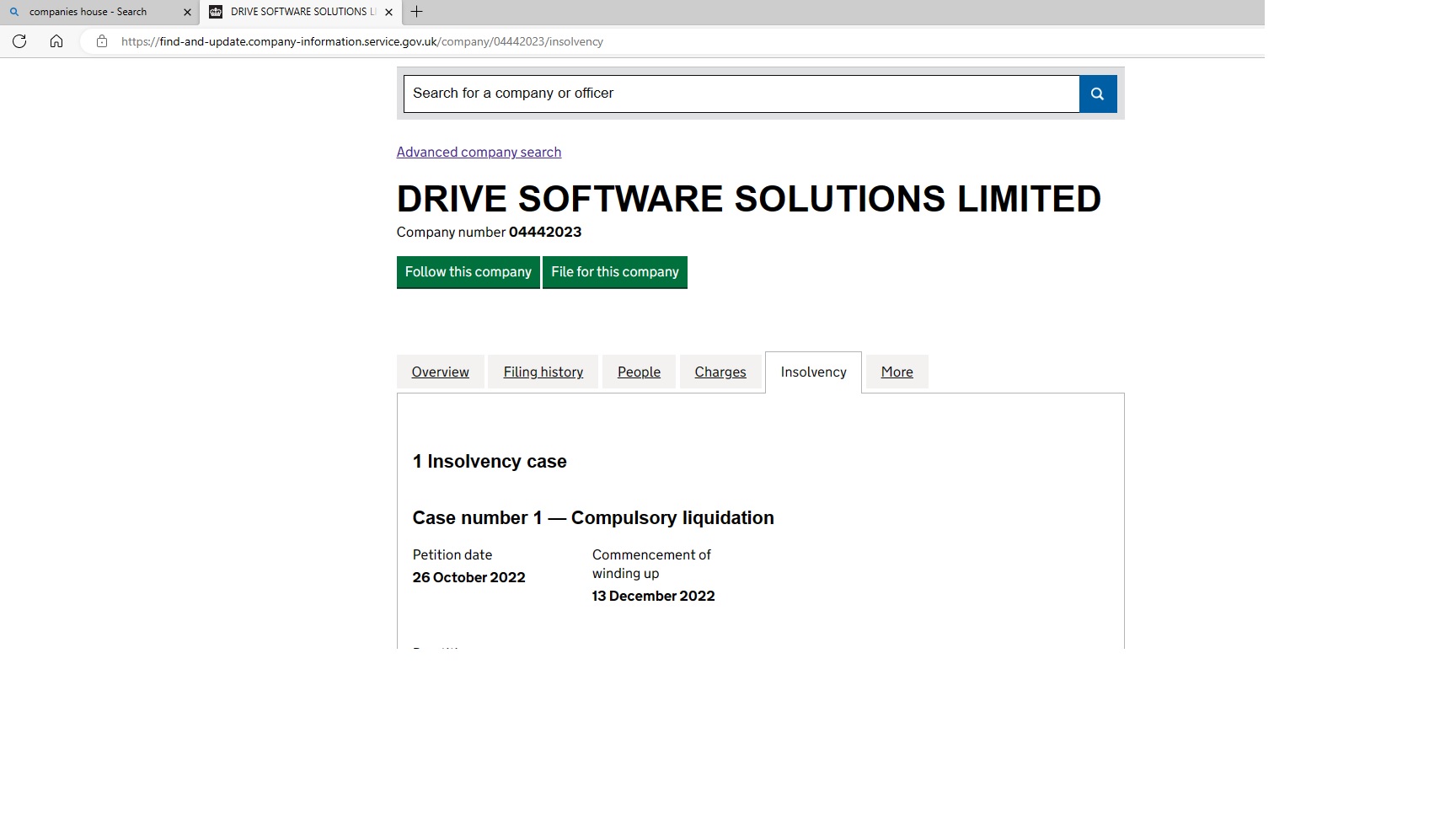Click 'Case number 1 — Compulsory liquidation' heading

[593, 518]
